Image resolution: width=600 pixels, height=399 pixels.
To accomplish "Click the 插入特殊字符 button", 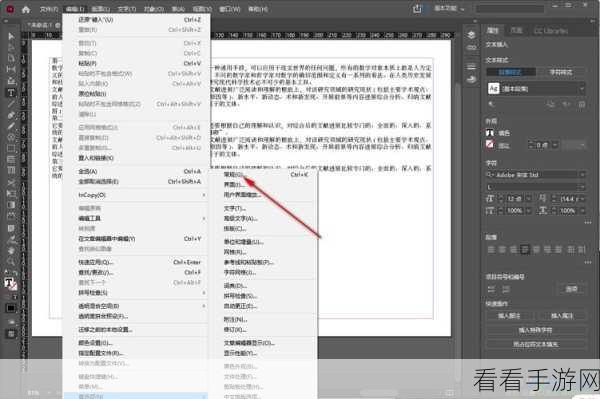I will pyautogui.click(x=536, y=330).
